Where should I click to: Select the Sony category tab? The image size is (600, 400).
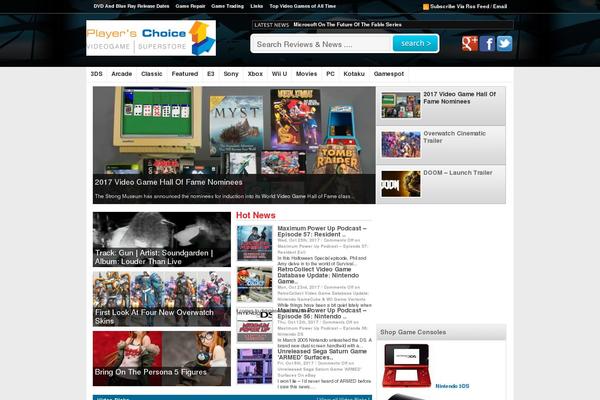(231, 74)
